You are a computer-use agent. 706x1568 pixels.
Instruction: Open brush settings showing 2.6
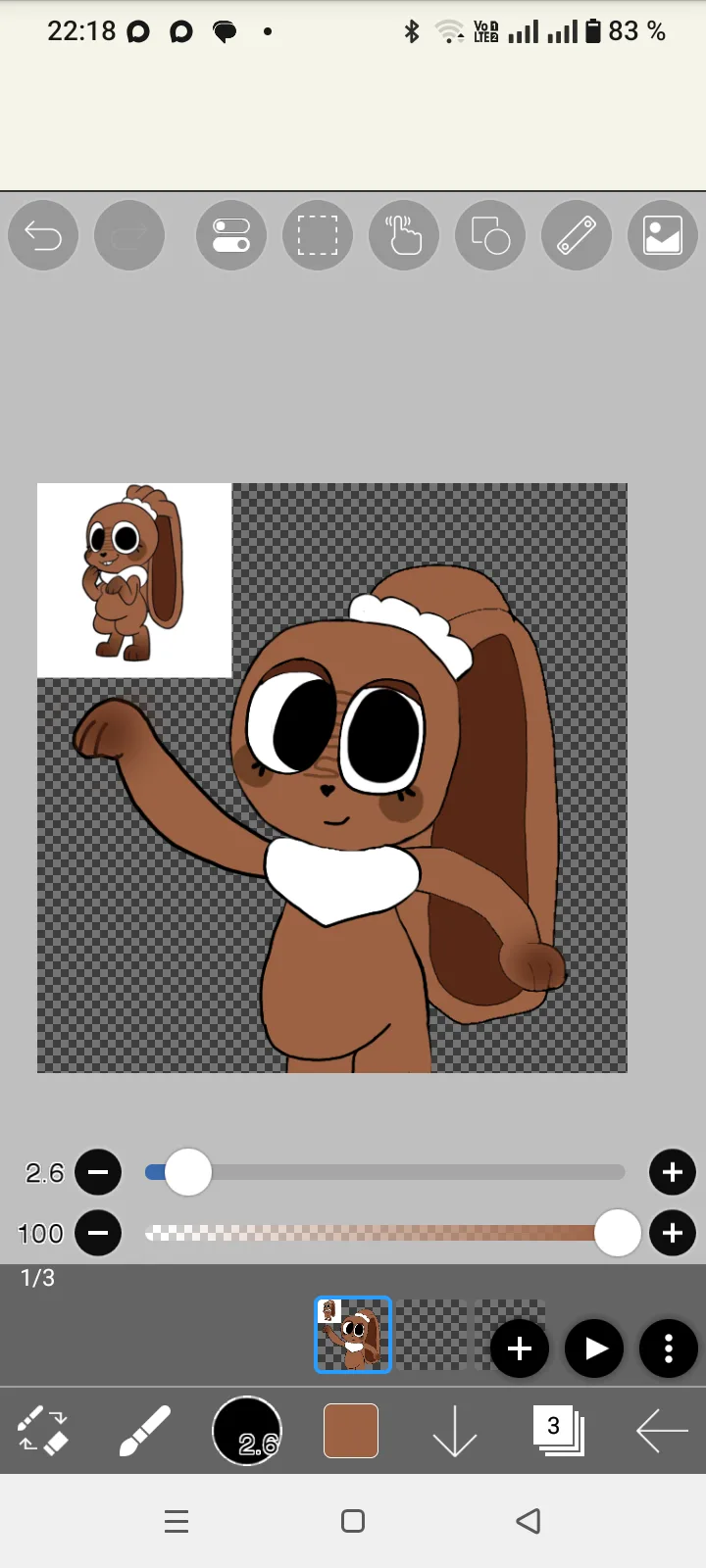click(247, 1431)
